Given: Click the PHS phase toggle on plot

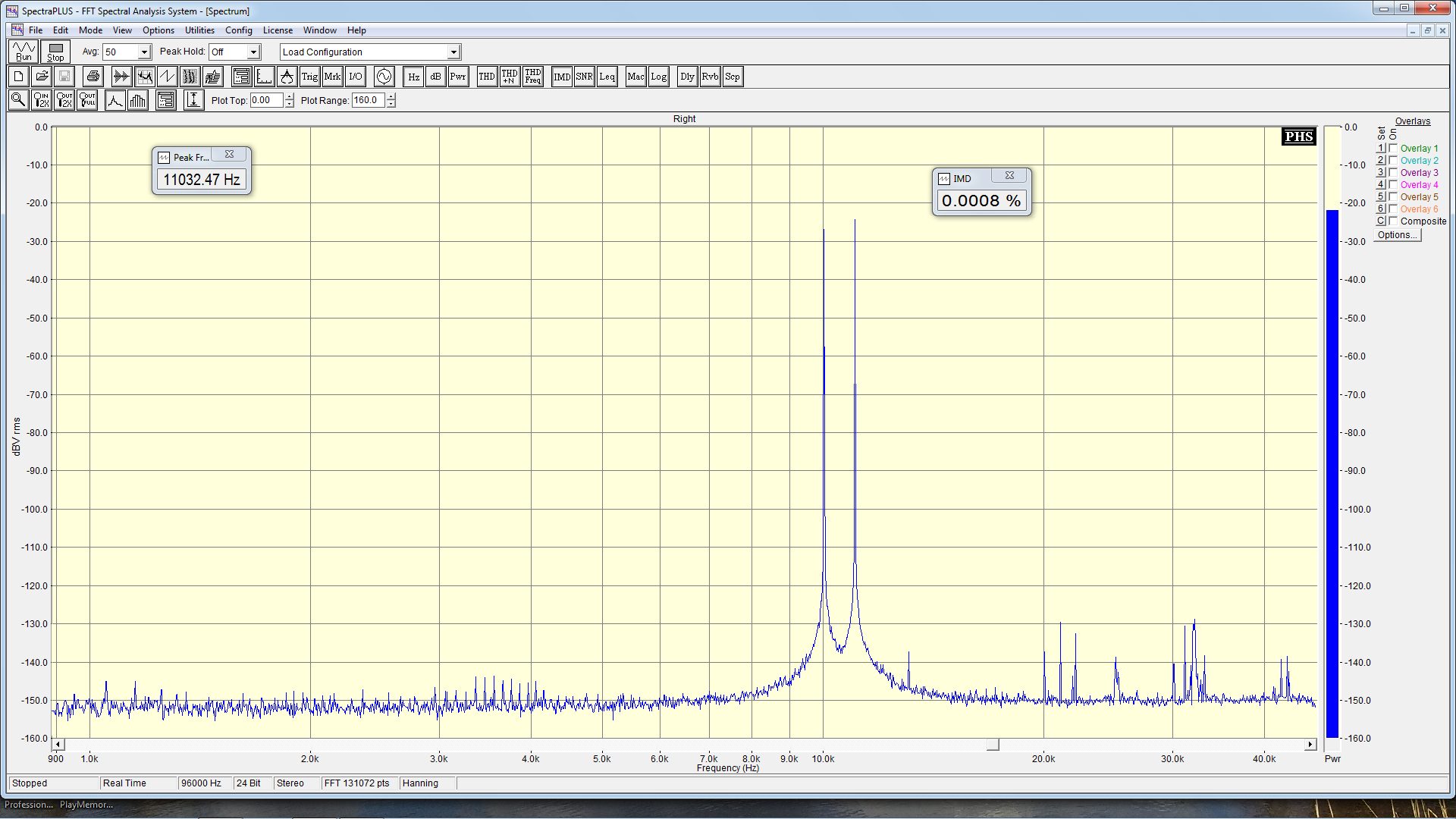Looking at the screenshot, I should [1298, 136].
